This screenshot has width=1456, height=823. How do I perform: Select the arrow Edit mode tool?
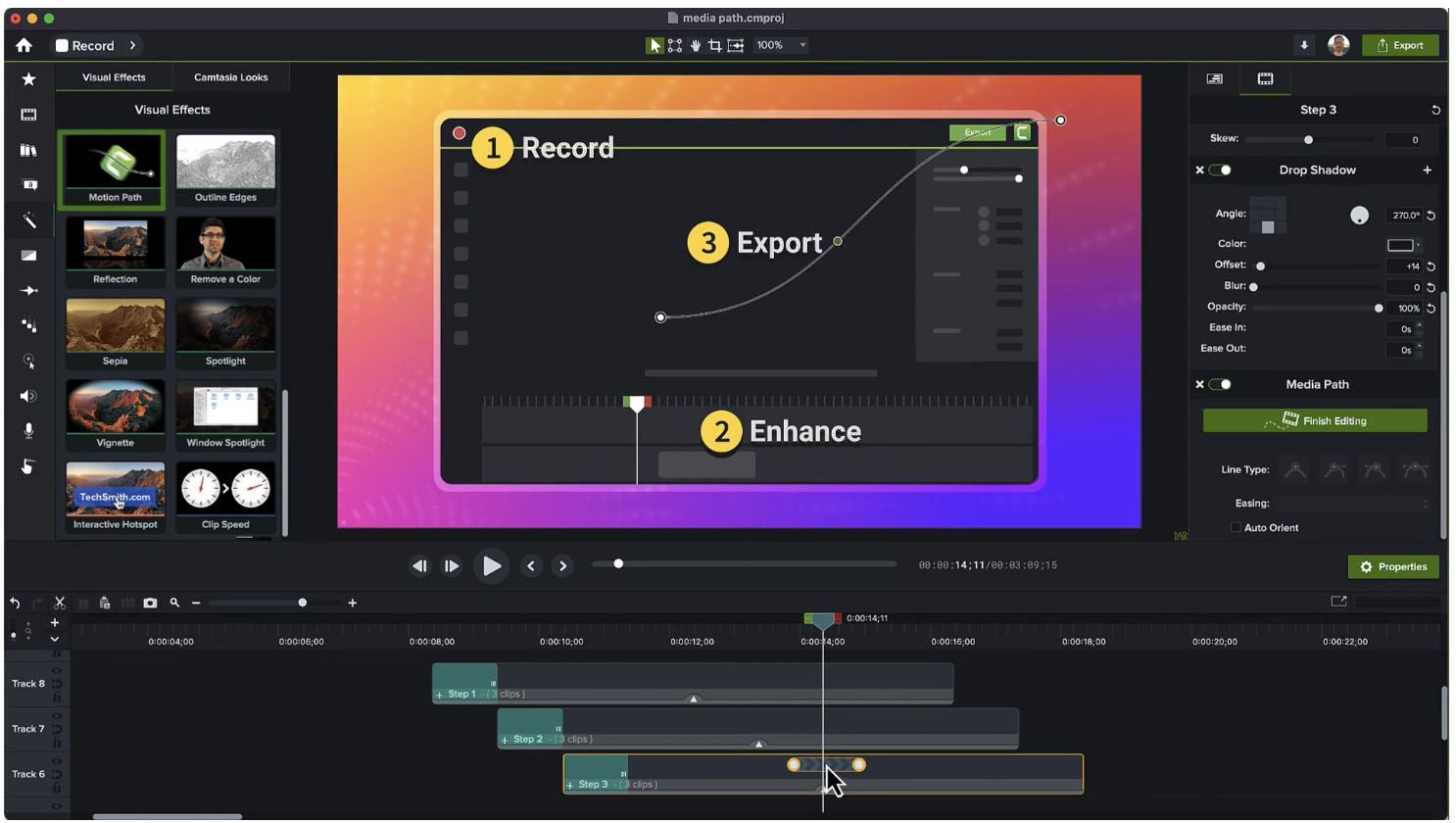coord(654,45)
